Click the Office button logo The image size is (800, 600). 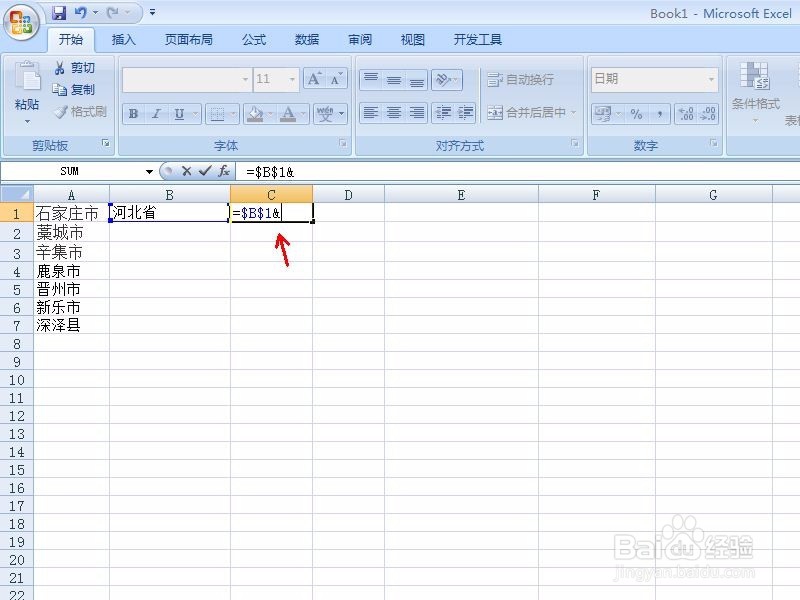(21, 22)
